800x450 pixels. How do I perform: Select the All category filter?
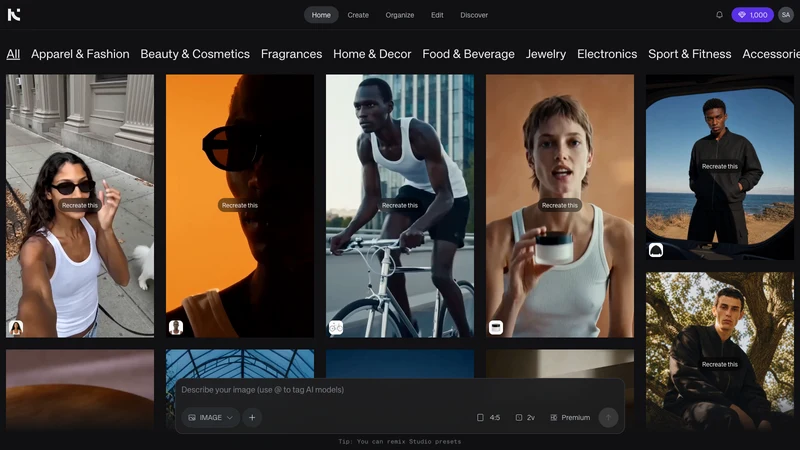13,54
